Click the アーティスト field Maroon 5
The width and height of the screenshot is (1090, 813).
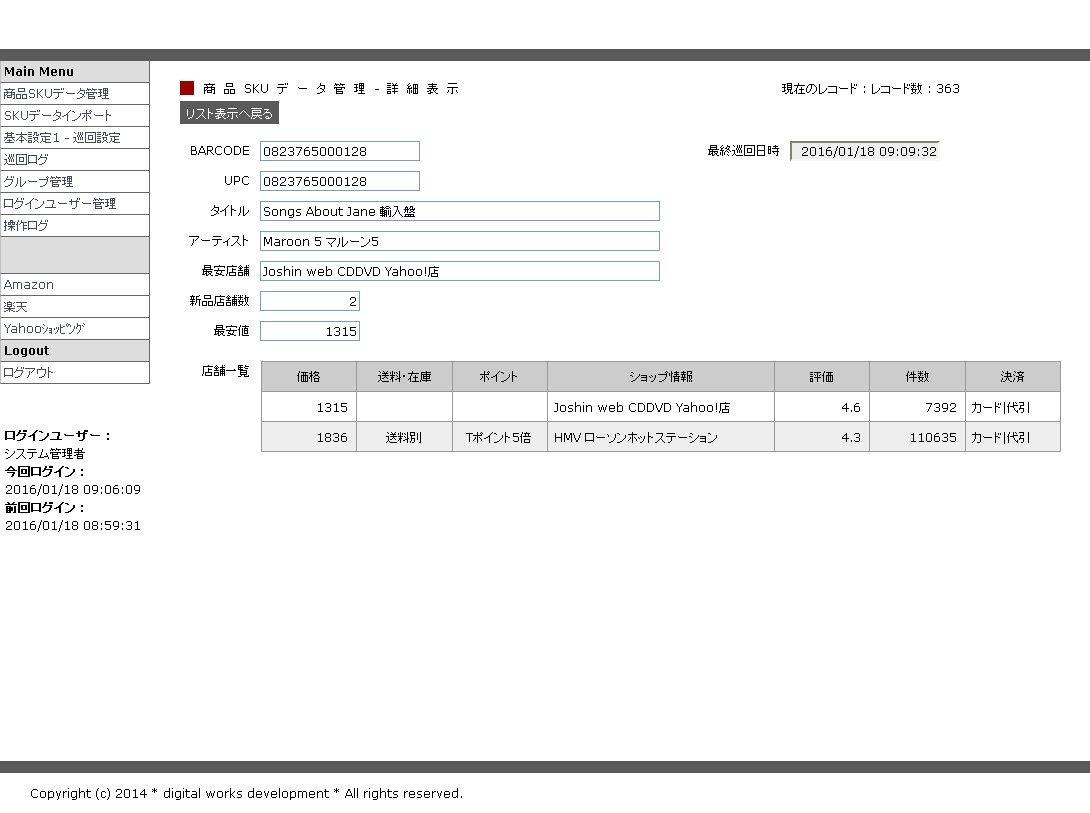[459, 241]
